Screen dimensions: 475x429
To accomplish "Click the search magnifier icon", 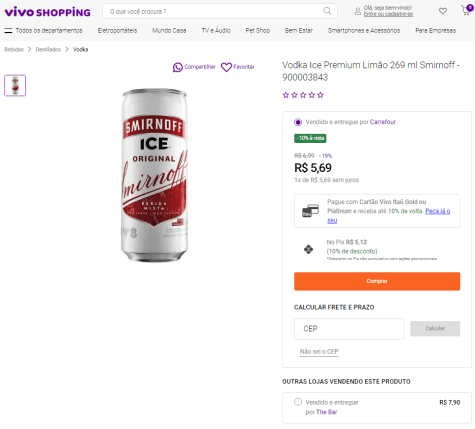I will click(327, 11).
